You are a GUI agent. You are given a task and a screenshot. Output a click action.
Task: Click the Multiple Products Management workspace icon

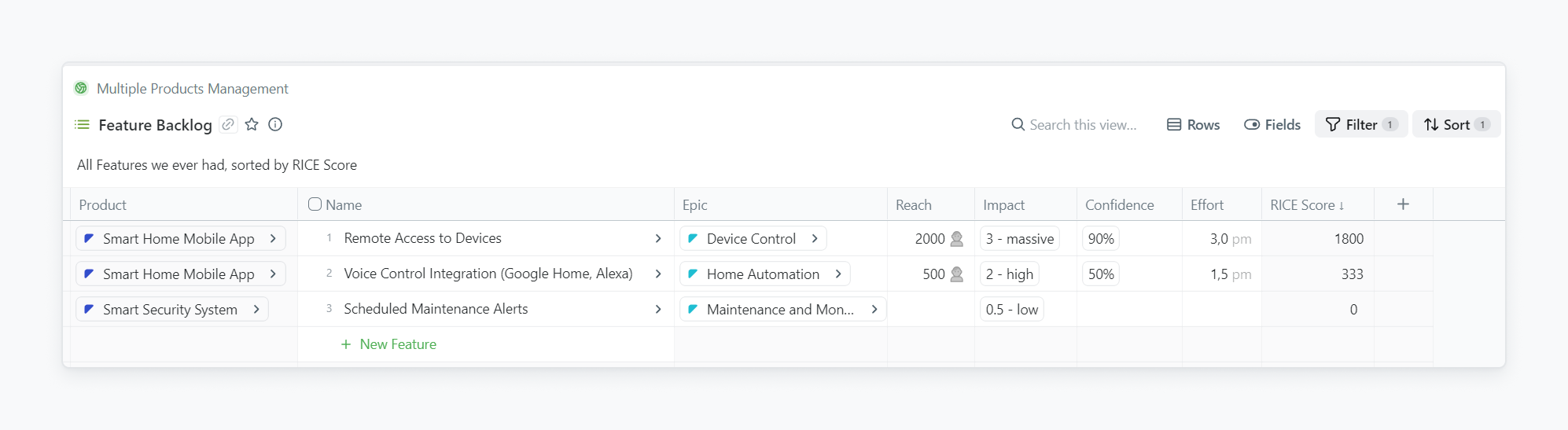tap(81, 88)
